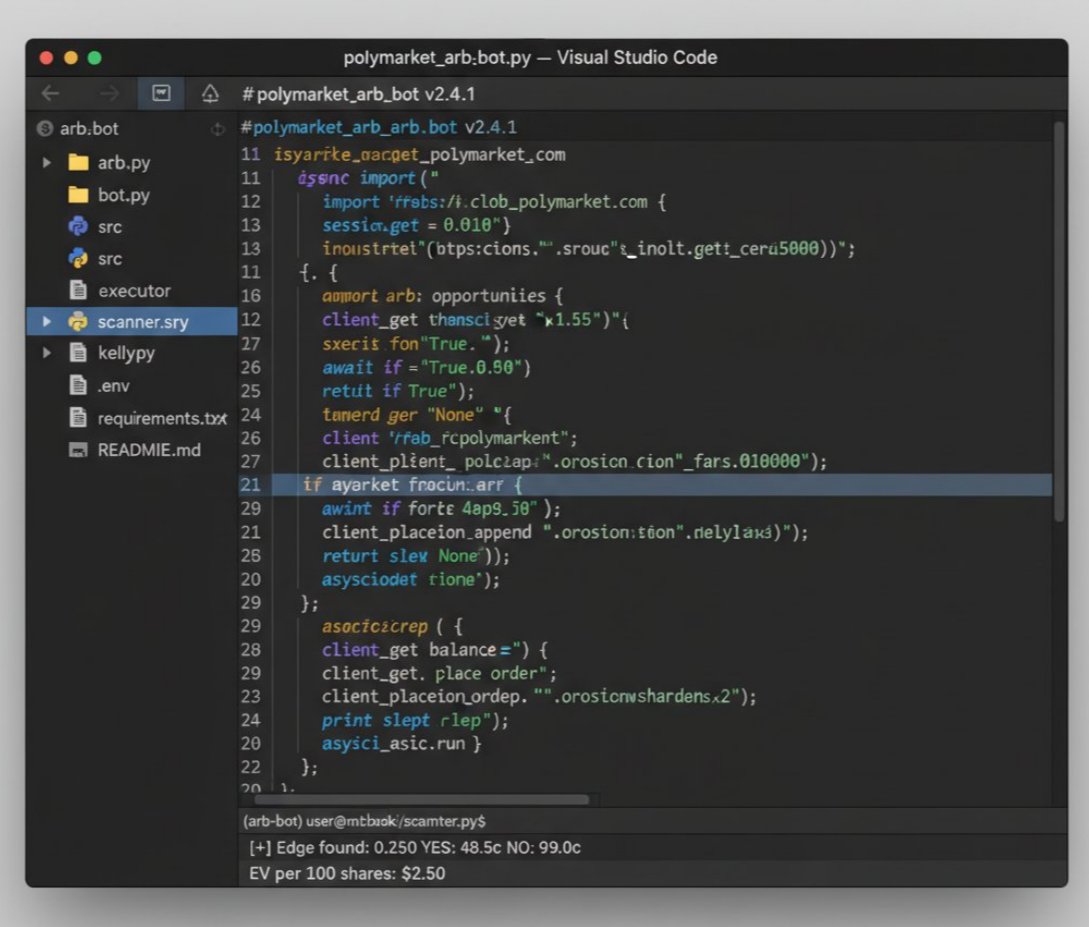Click the terminal prompt '(arb-bot) user@' line
Viewport: 1089px width, 927px height.
click(364, 821)
